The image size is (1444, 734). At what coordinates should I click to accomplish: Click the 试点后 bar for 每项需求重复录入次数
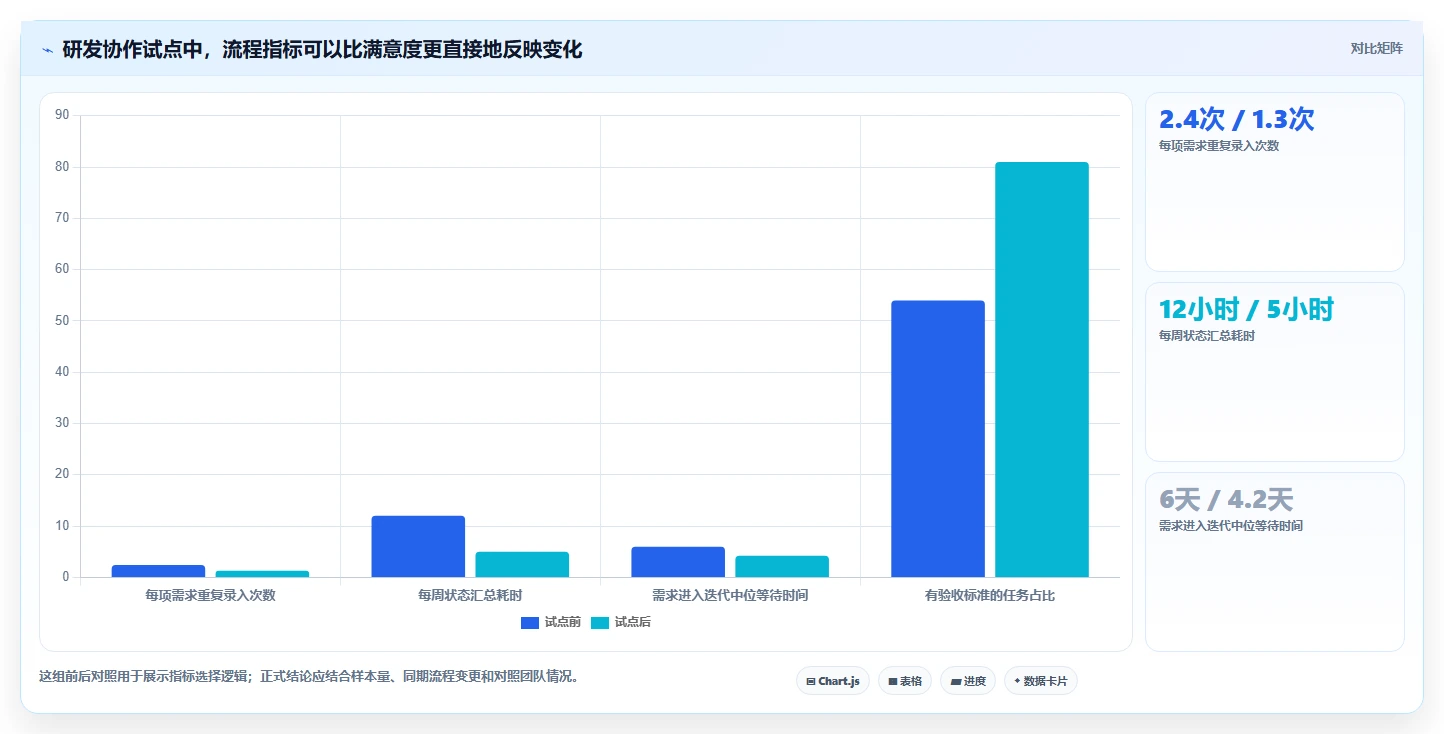262,574
